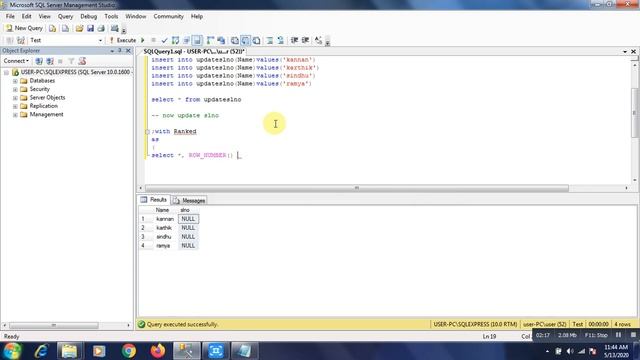This screenshot has width=640, height=360.
Task: Click the editor horizontal scrollbar
Action: 357,188
